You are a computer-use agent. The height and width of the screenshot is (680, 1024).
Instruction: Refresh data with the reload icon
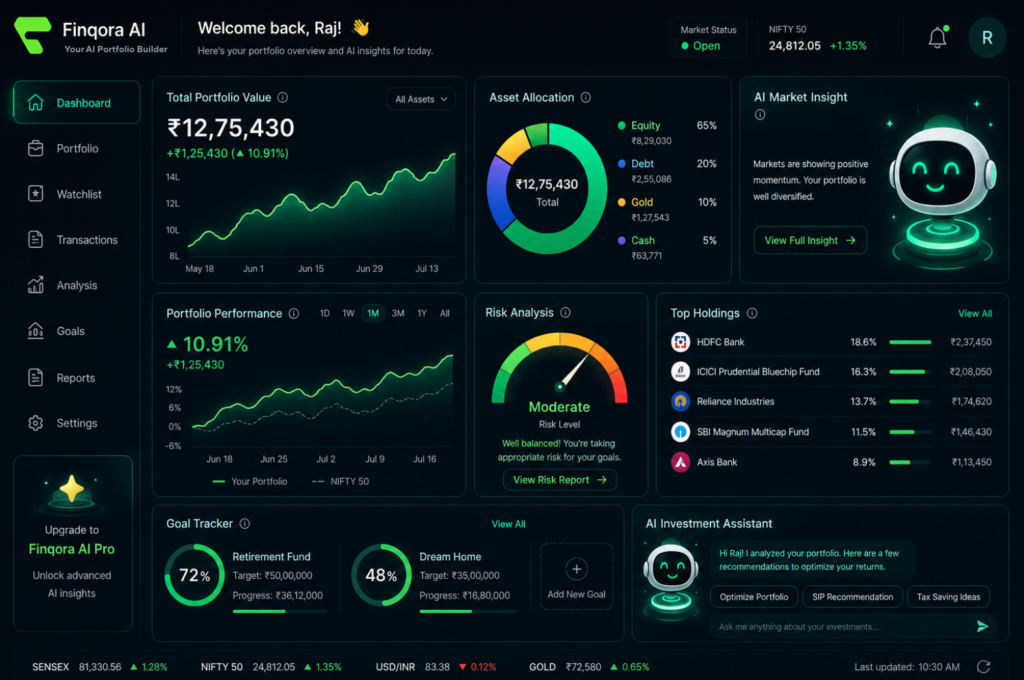[x=984, y=667]
